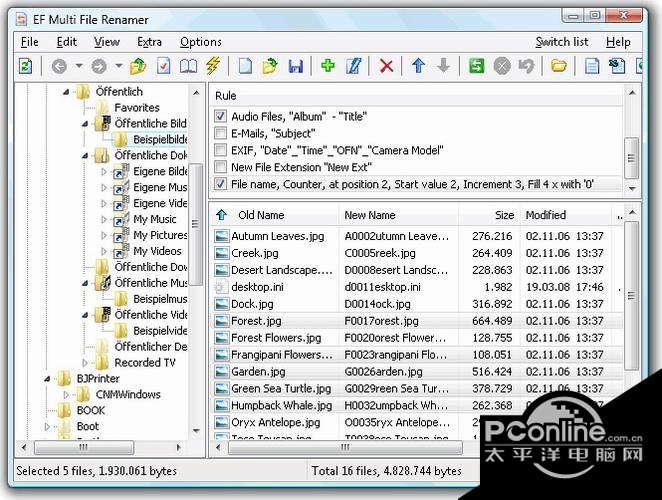Image resolution: width=662 pixels, height=500 pixels.
Task: Save rules with the floppy disk icon
Action: pyautogui.click(x=296, y=66)
